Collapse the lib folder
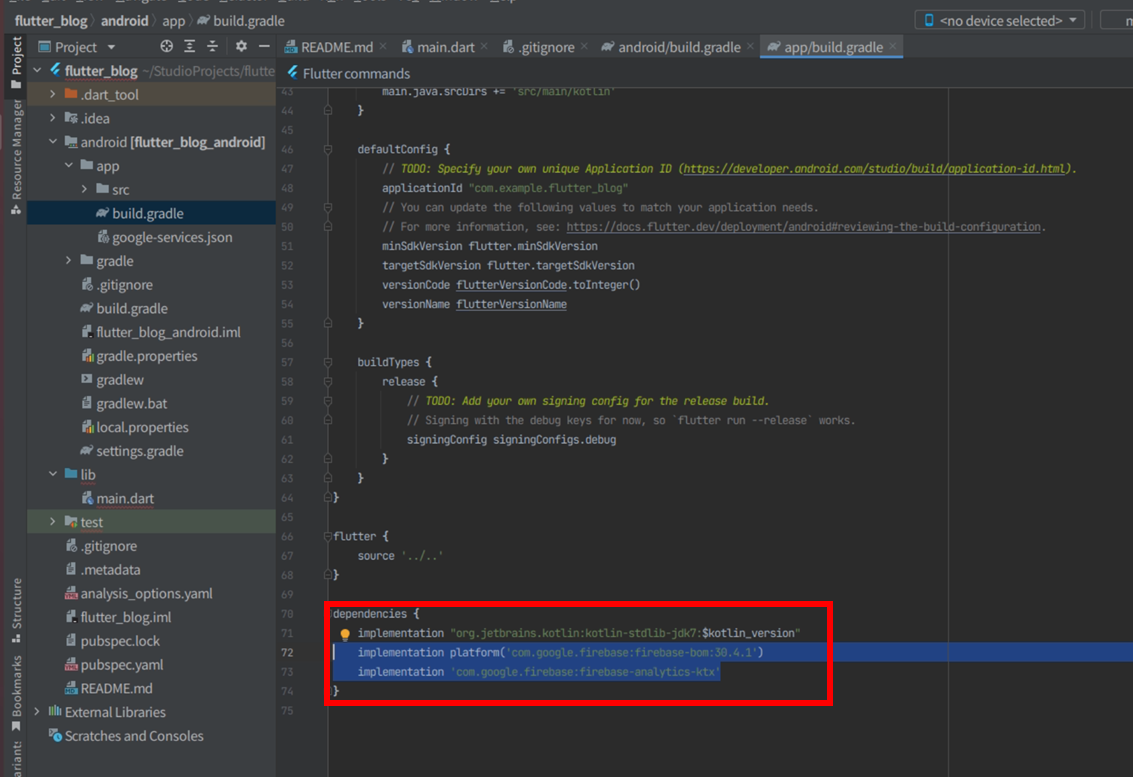The height and width of the screenshot is (777, 1133). click(x=53, y=474)
